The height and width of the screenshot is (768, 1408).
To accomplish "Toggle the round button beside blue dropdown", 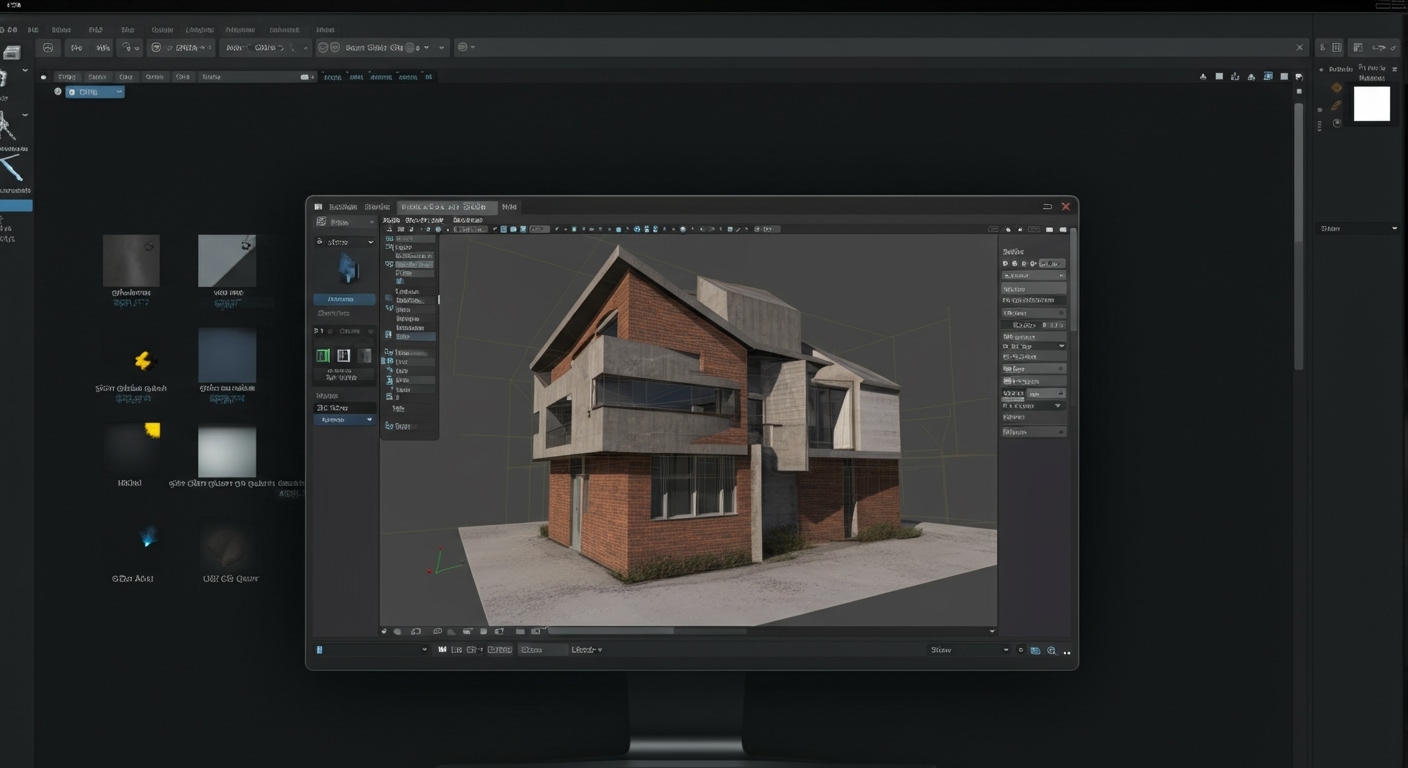I will (x=57, y=92).
